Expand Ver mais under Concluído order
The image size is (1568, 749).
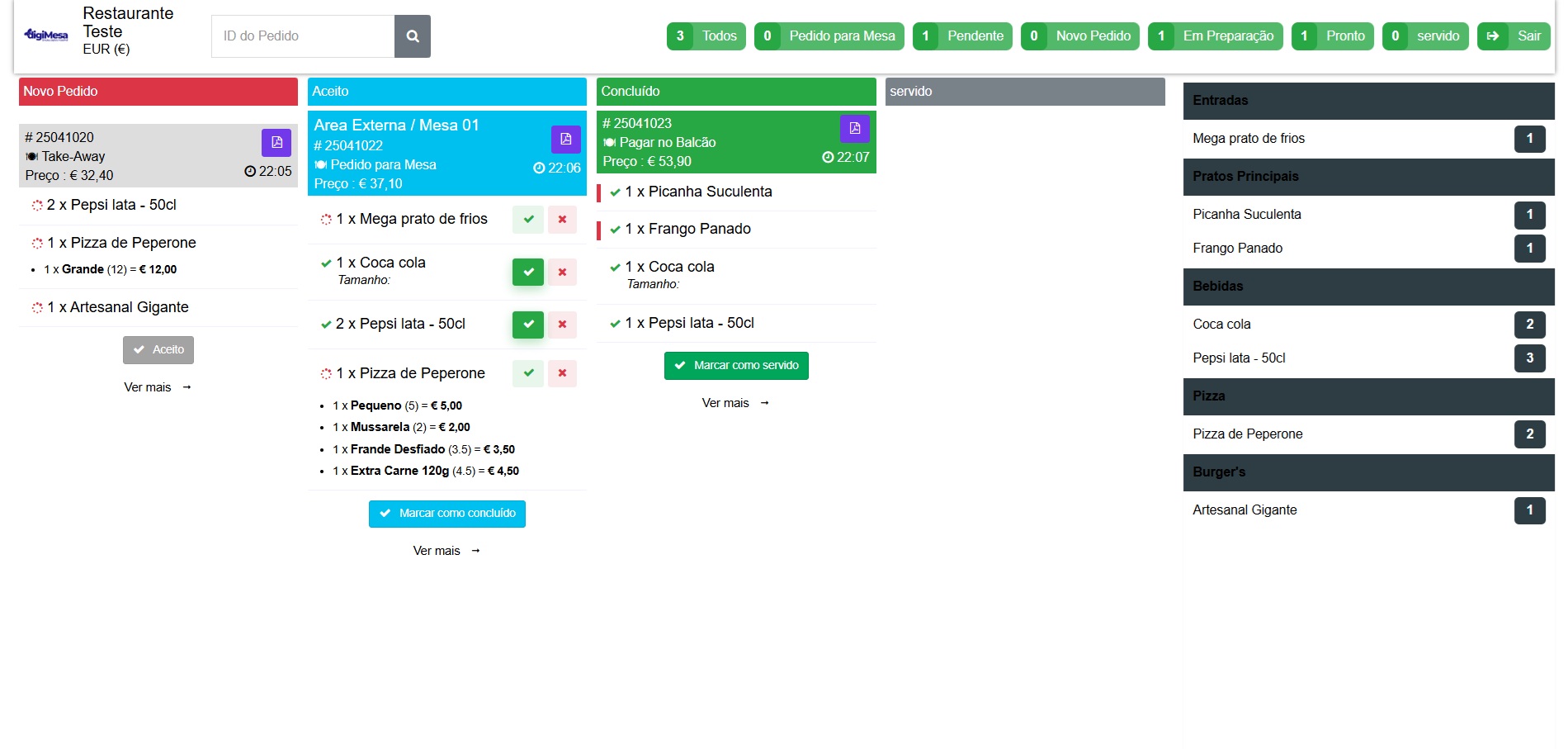734,403
